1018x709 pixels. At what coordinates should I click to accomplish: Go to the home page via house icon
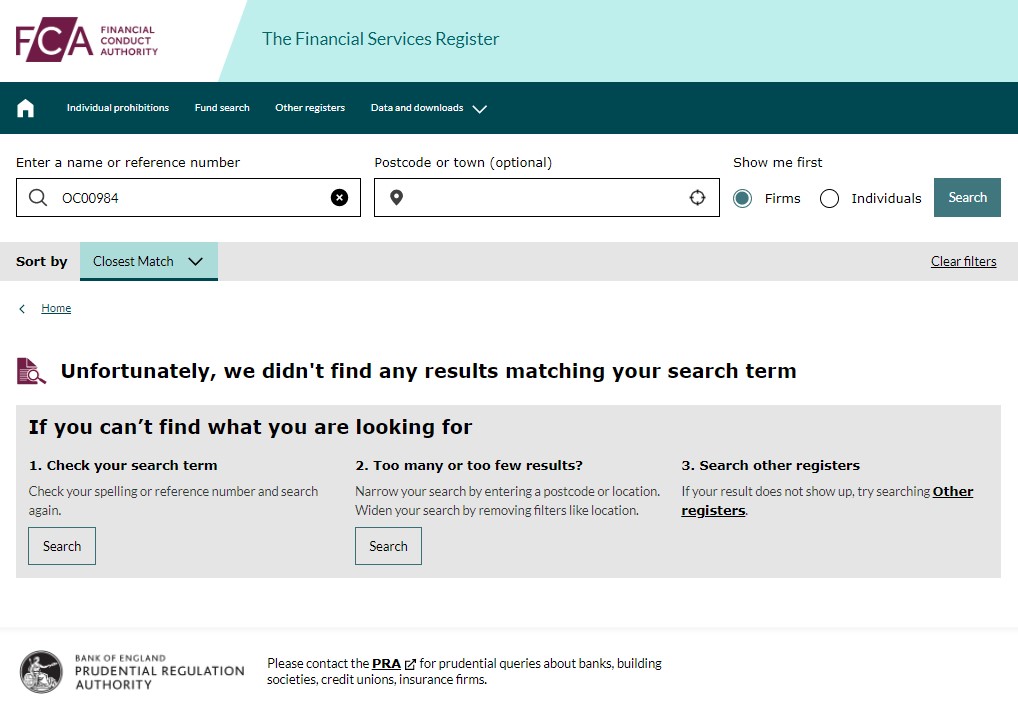click(x=25, y=108)
